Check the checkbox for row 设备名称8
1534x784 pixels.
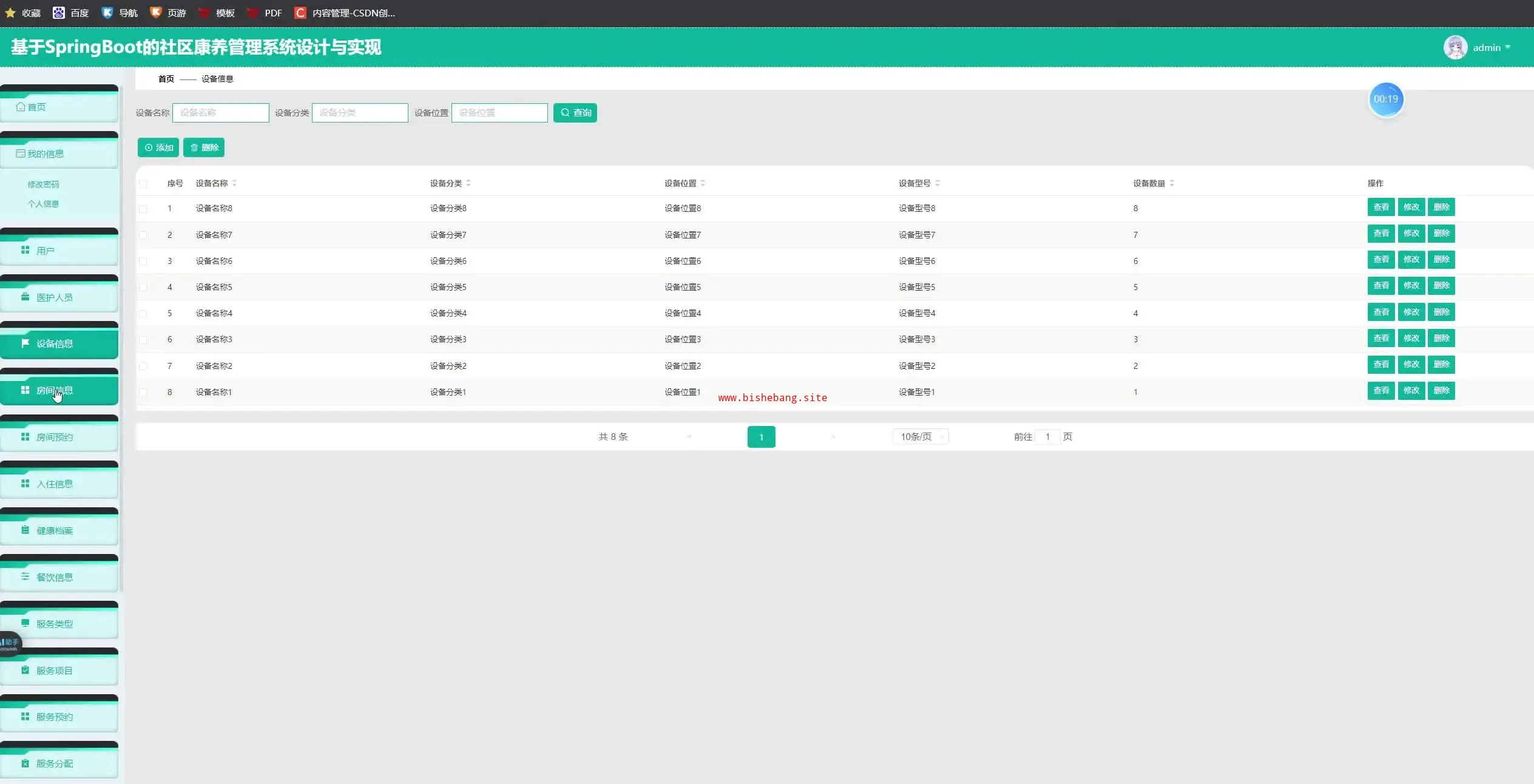(x=143, y=209)
